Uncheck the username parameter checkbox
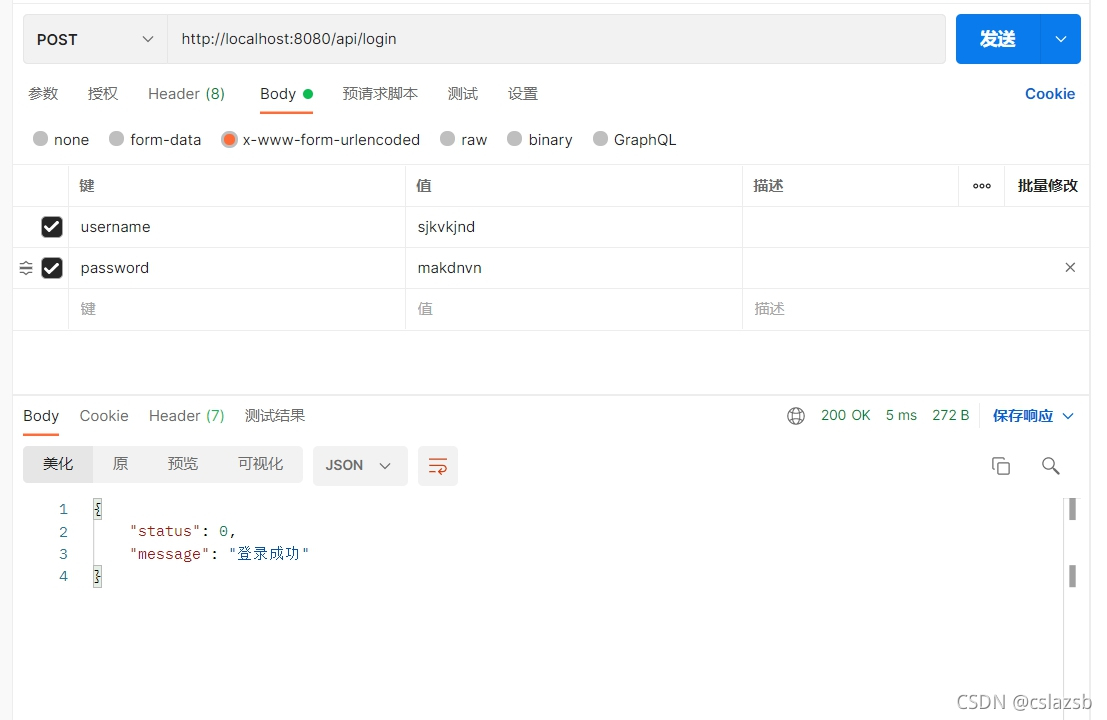 click(52, 227)
